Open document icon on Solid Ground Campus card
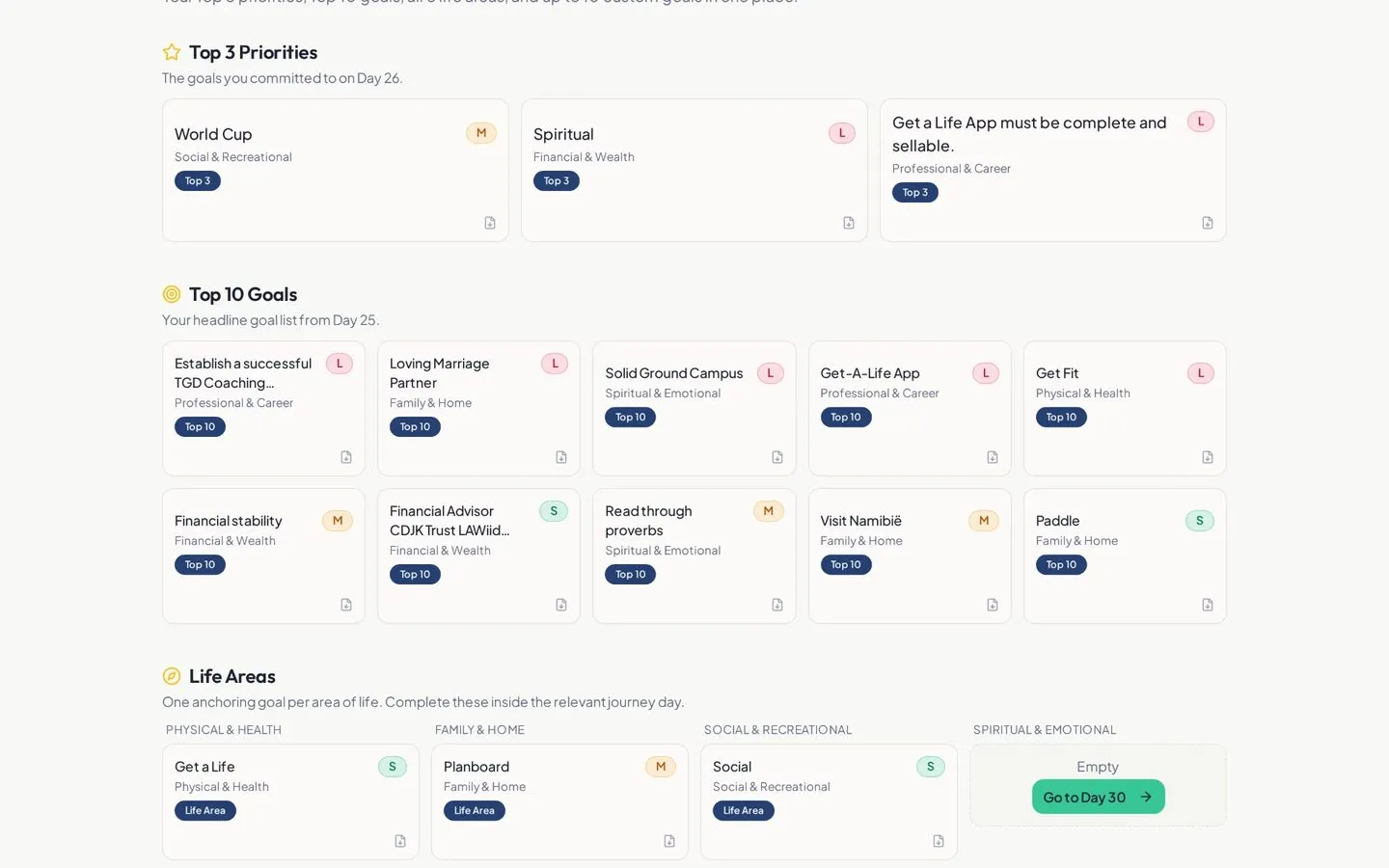 [777, 457]
